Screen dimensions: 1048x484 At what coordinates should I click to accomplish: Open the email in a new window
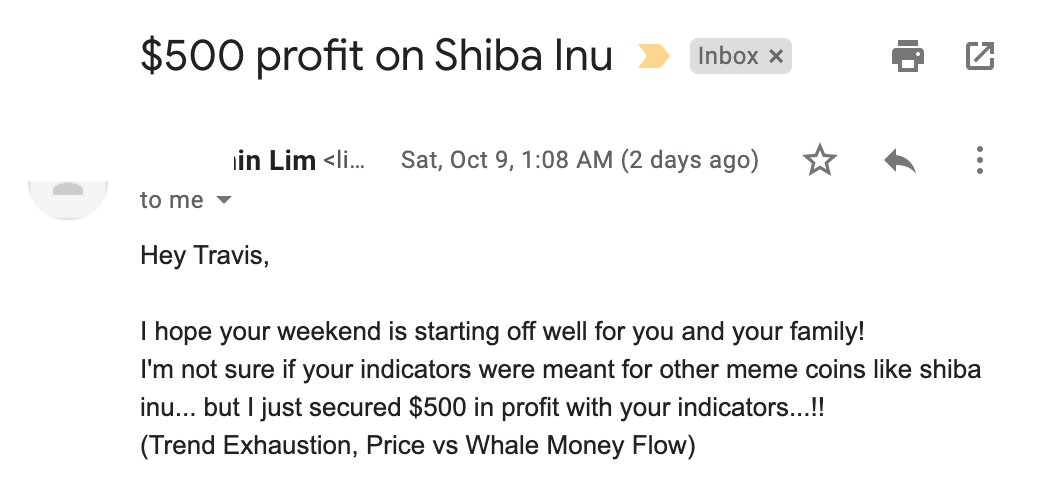point(980,55)
